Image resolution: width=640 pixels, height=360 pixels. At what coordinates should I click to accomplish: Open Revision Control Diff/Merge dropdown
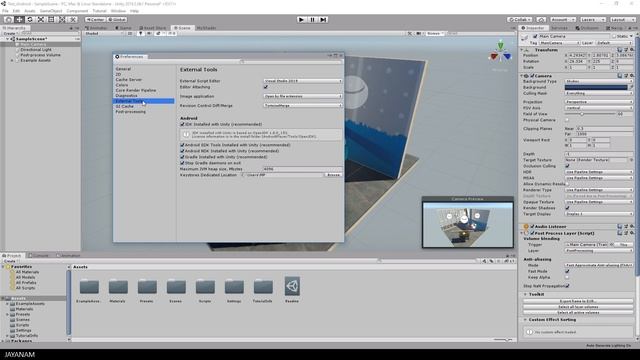pyautogui.click(x=302, y=105)
